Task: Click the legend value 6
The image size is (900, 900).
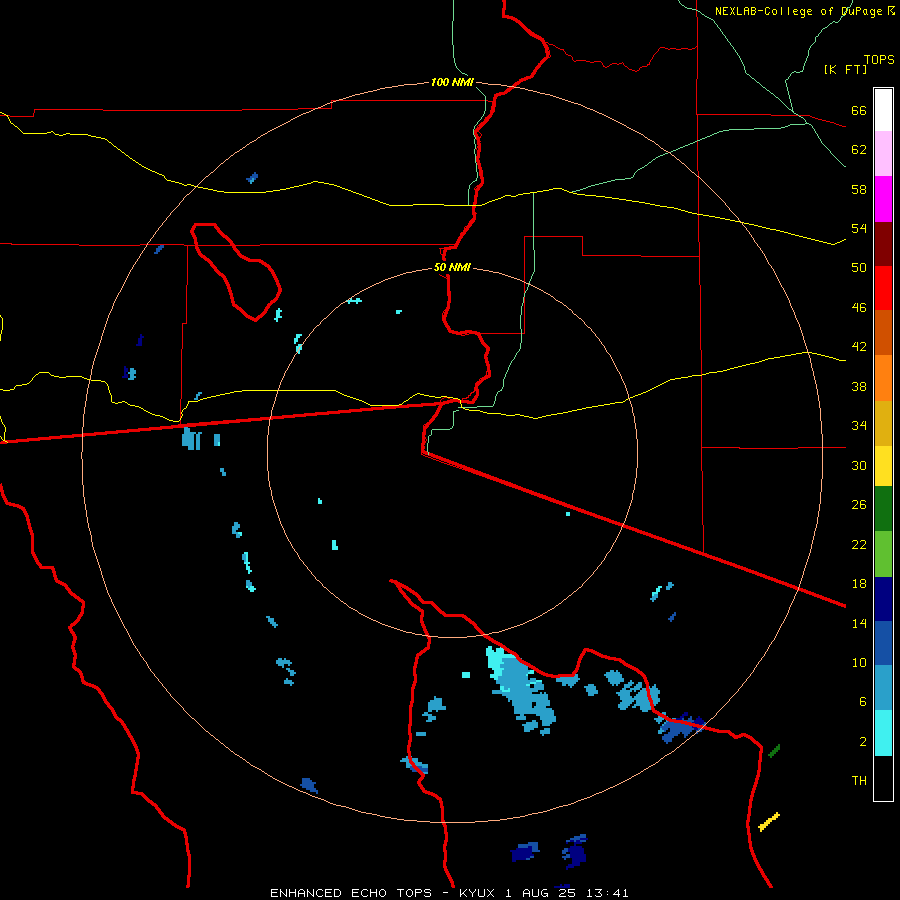Action: point(862,701)
